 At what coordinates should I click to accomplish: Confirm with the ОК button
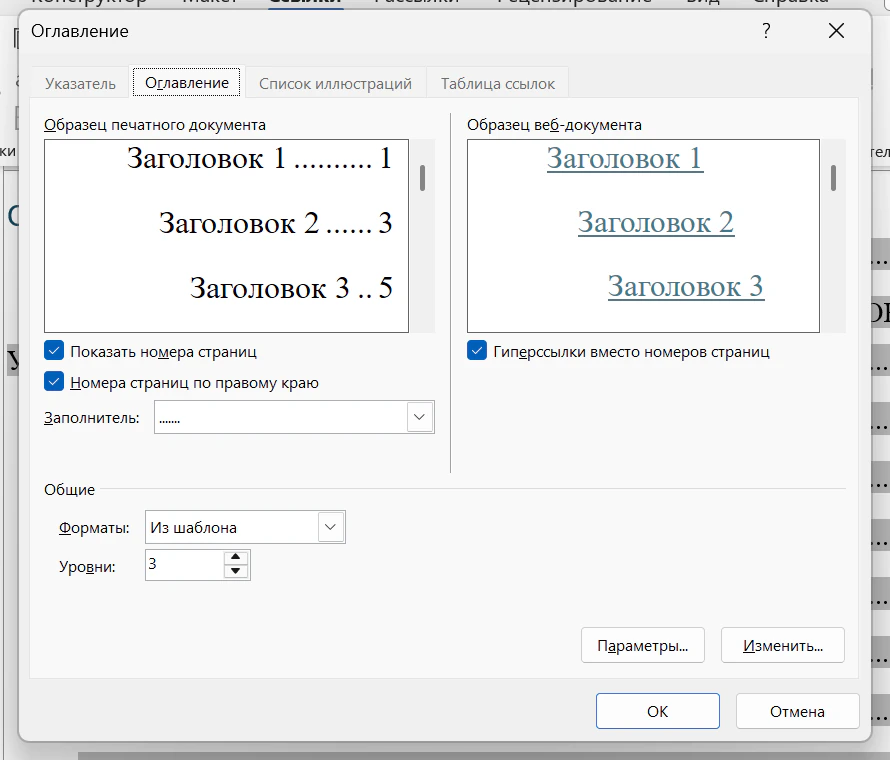(658, 711)
